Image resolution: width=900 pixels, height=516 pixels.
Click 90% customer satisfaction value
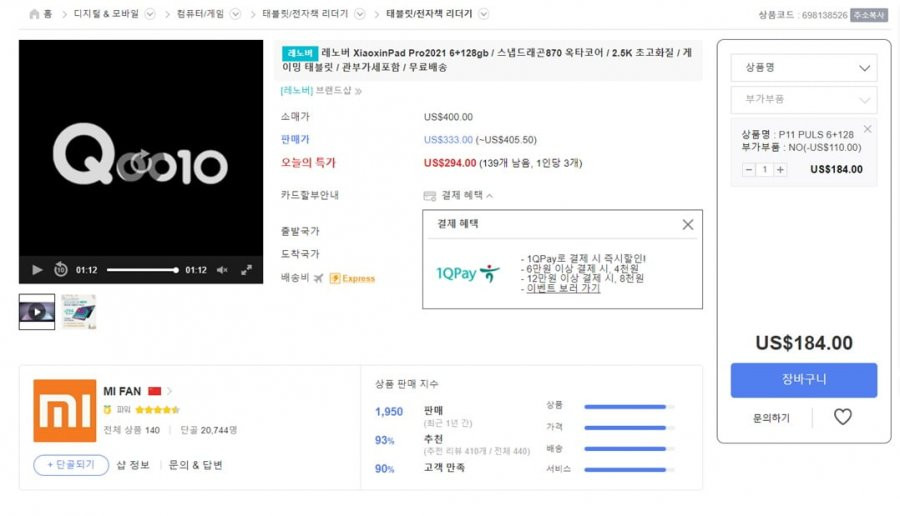385,469
